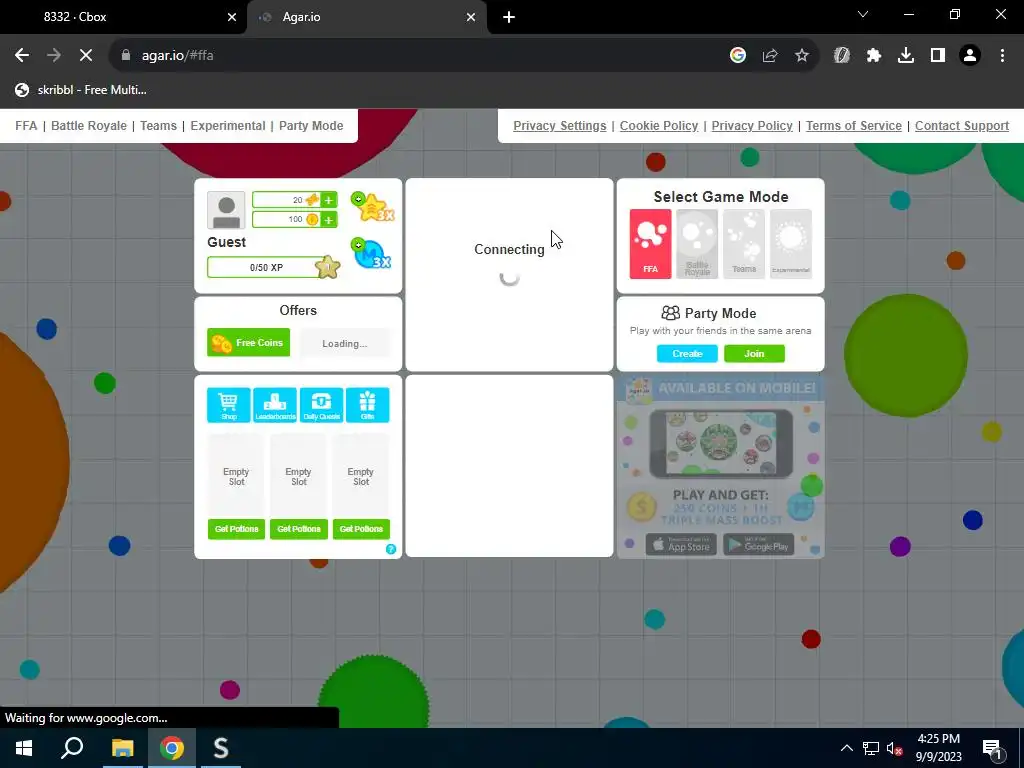Open the Privacy Policy link
This screenshot has width=1024, height=768.
752,125
